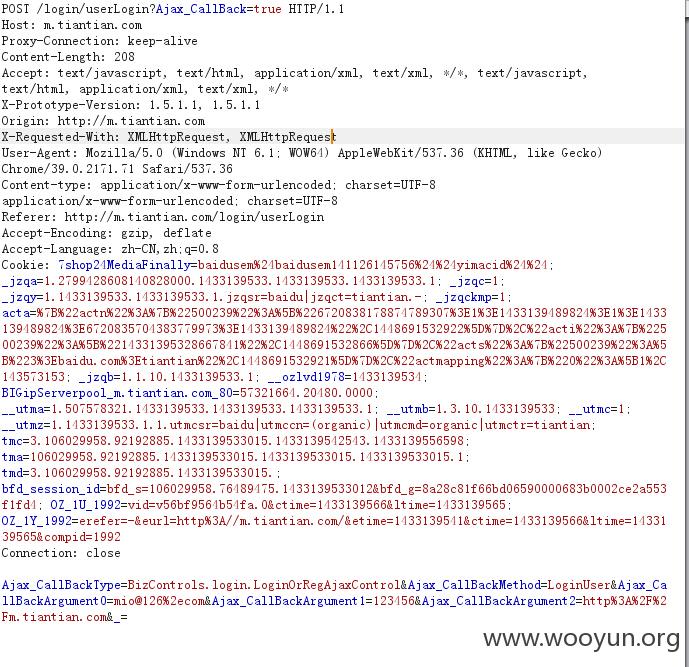Screen dimensions: 689x667
Task: Click the highlighted X-Requested-With header line
Action: pyautogui.click(x=169, y=137)
